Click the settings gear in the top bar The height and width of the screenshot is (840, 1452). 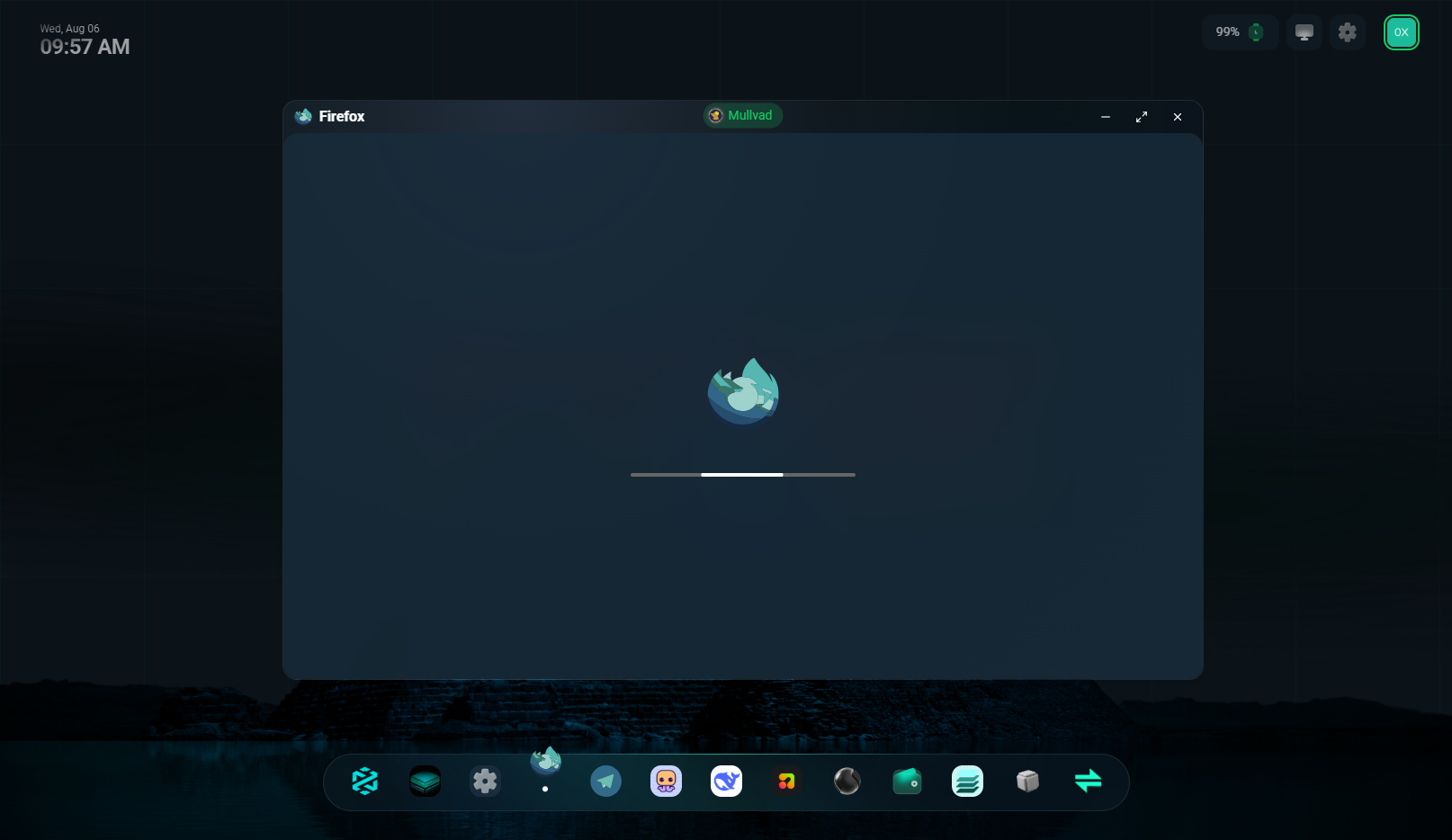pos(1348,31)
